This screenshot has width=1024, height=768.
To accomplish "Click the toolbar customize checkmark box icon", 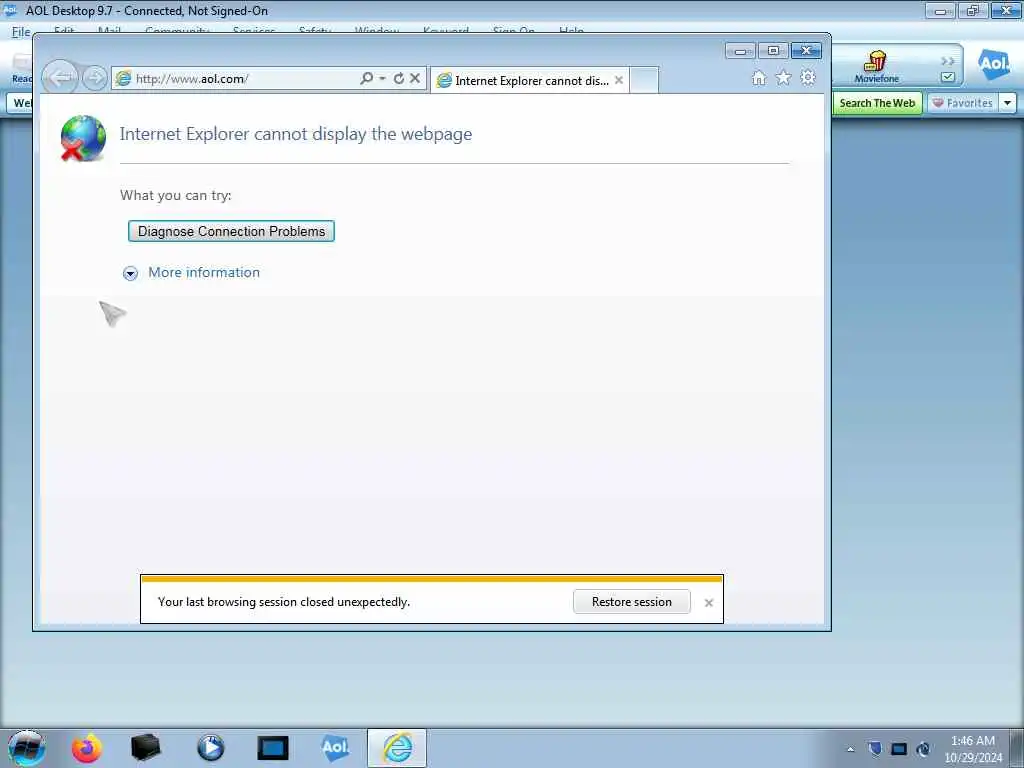I will pyautogui.click(x=948, y=77).
